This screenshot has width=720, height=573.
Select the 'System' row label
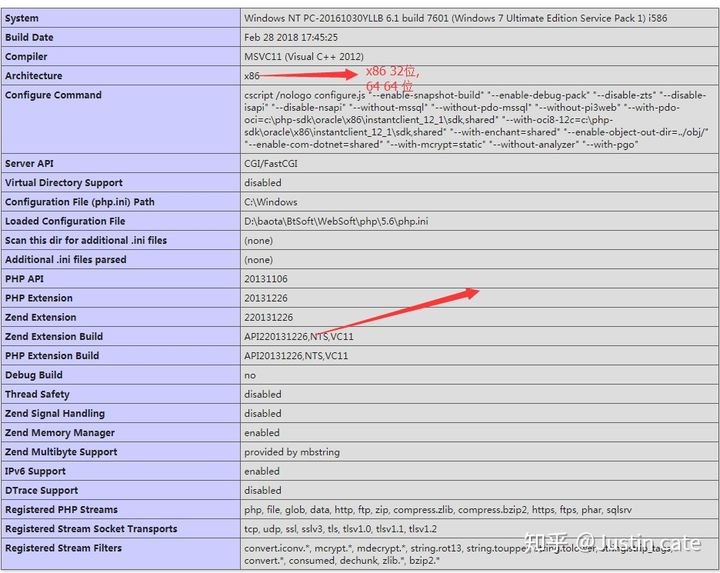22,18
